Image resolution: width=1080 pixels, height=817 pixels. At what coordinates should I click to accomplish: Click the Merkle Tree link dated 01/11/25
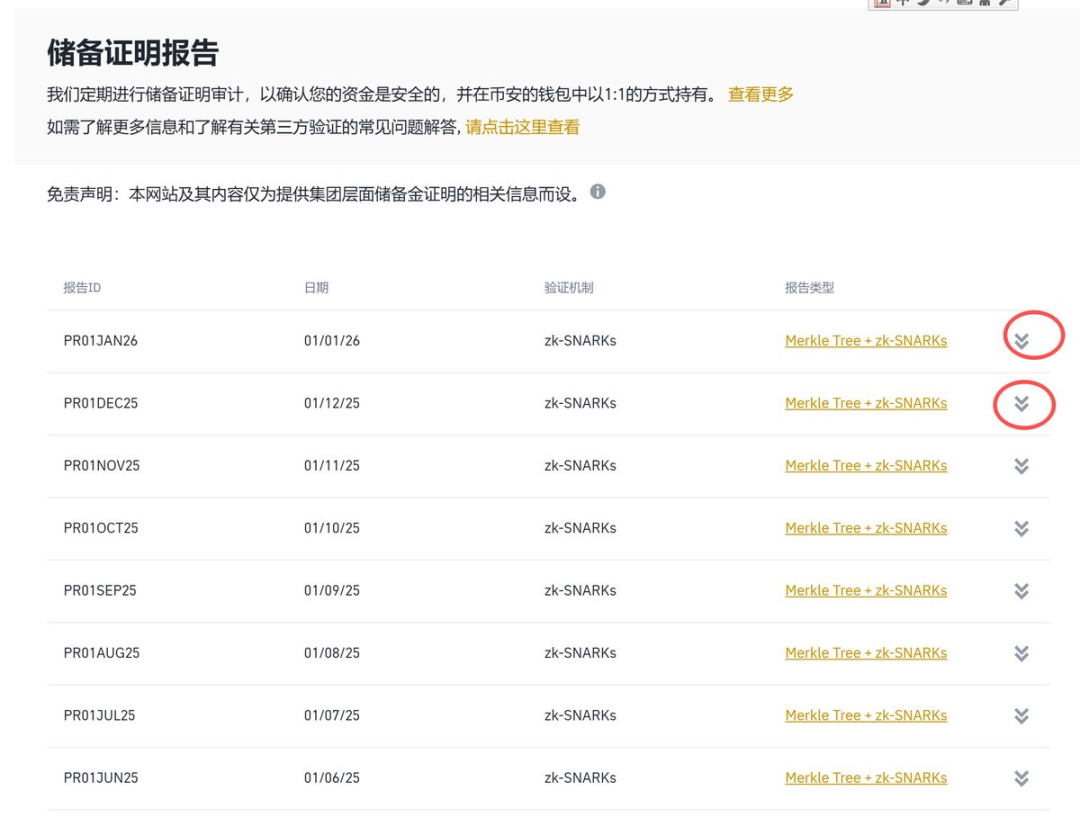(x=866, y=466)
